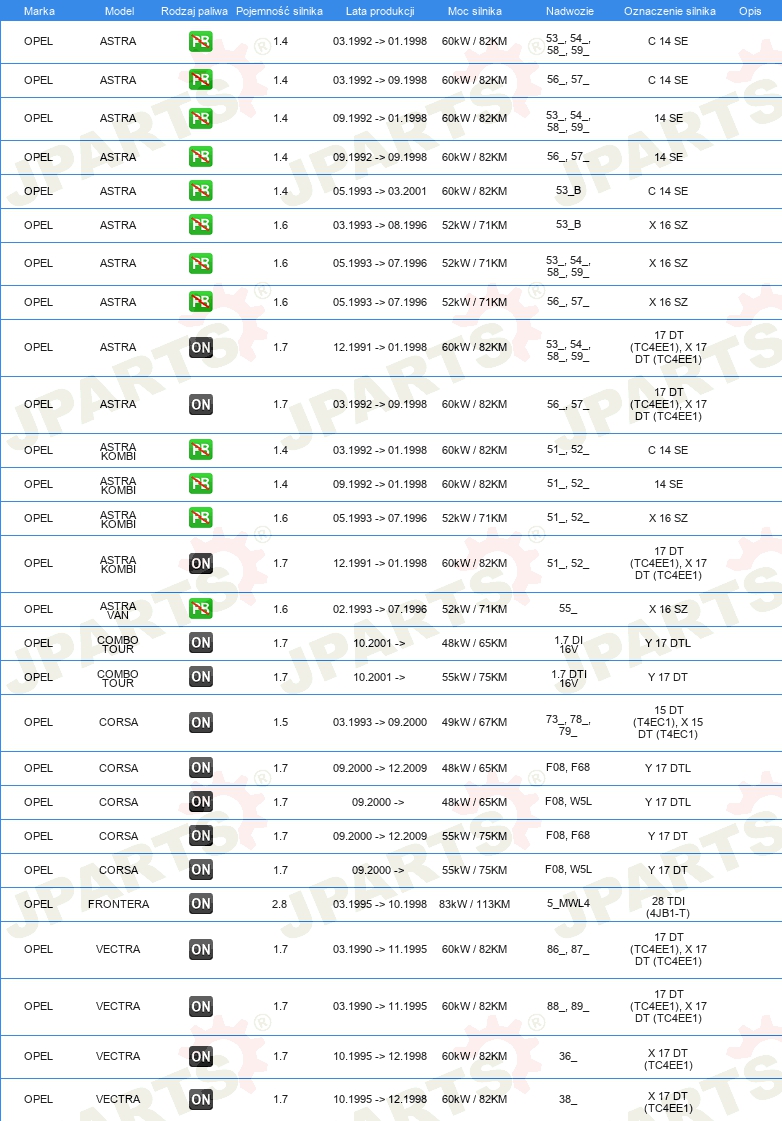The image size is (782, 1121).
Task: Click diesel ON icon in Vectra 88_, 89_ row
Action: (x=201, y=1007)
